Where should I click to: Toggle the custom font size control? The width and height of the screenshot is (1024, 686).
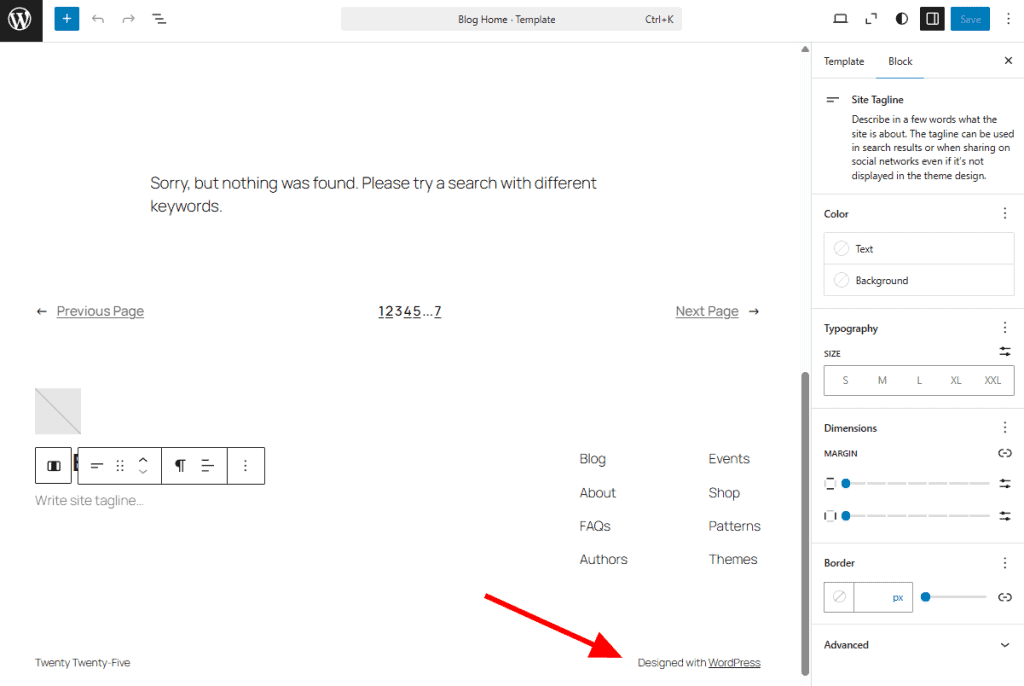click(x=1005, y=352)
